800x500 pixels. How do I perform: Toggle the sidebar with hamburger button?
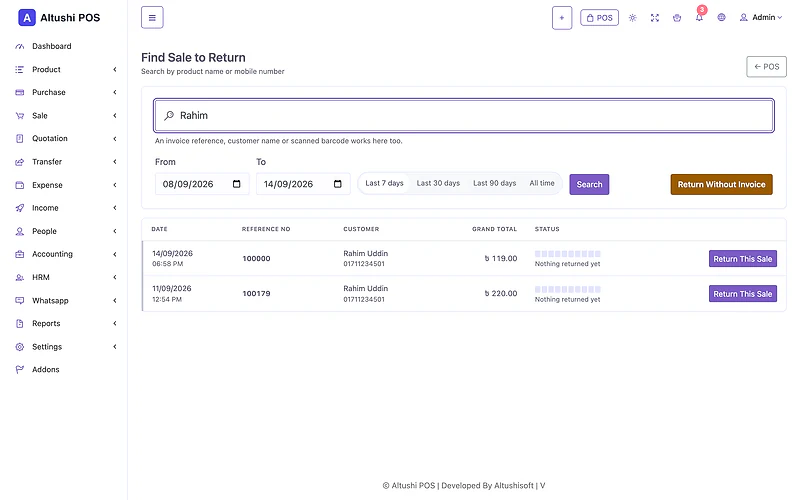click(152, 17)
